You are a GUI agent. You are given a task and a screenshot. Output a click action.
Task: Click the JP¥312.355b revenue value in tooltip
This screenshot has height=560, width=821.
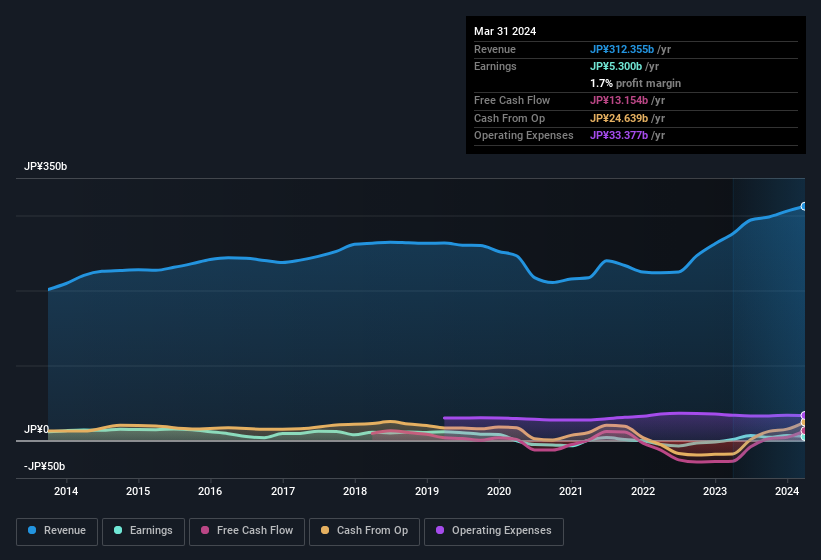(622, 49)
